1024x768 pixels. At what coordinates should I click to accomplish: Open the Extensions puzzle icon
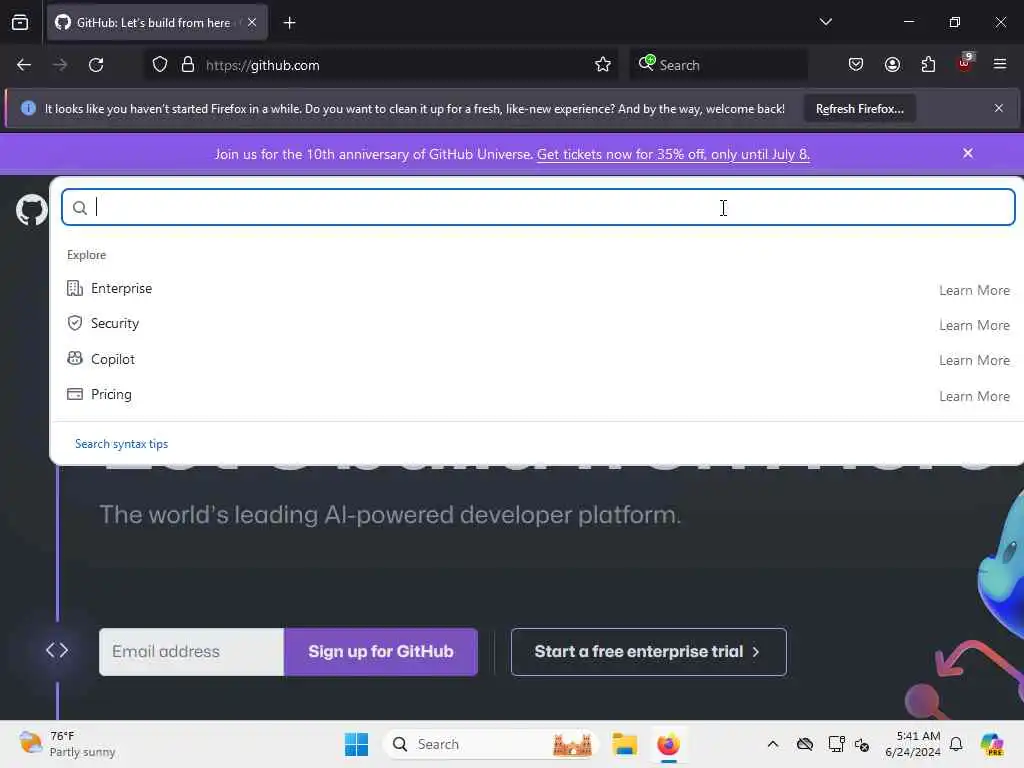[x=928, y=65]
